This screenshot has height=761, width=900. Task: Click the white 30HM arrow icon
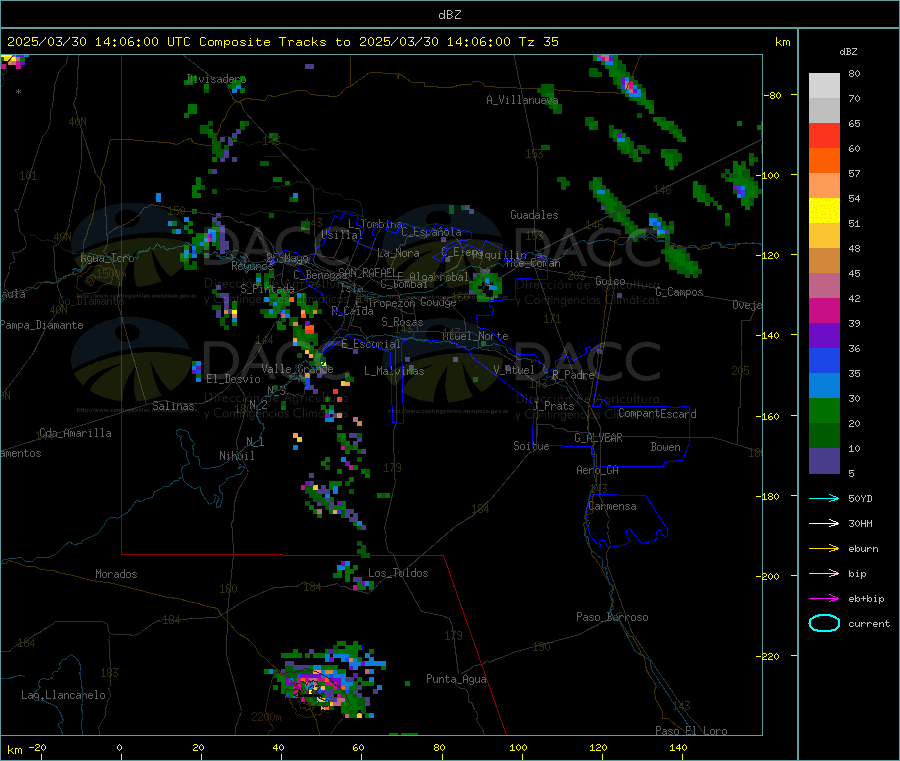coord(824,523)
